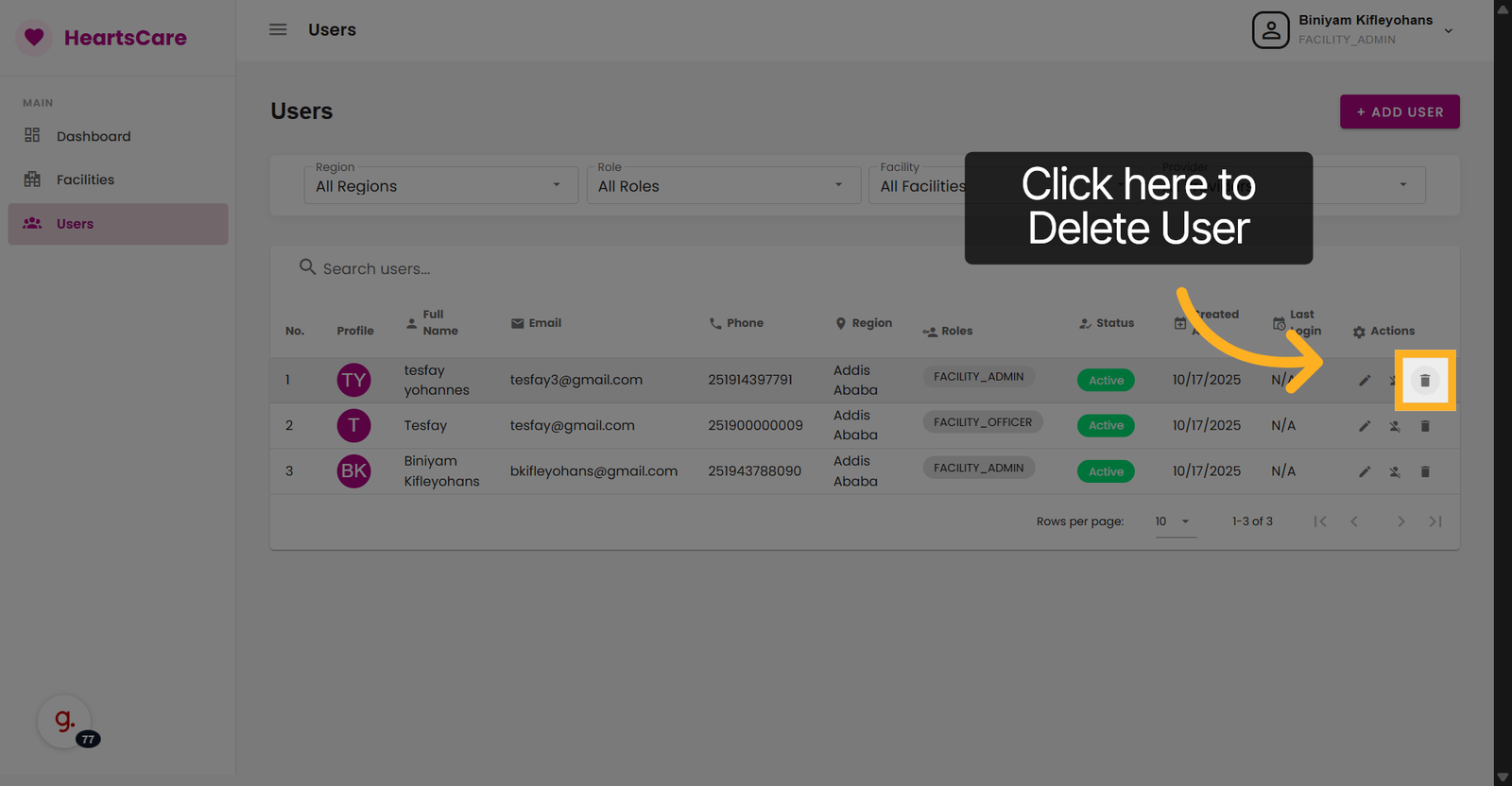Open the rows per page dropdown

[x=1174, y=521]
